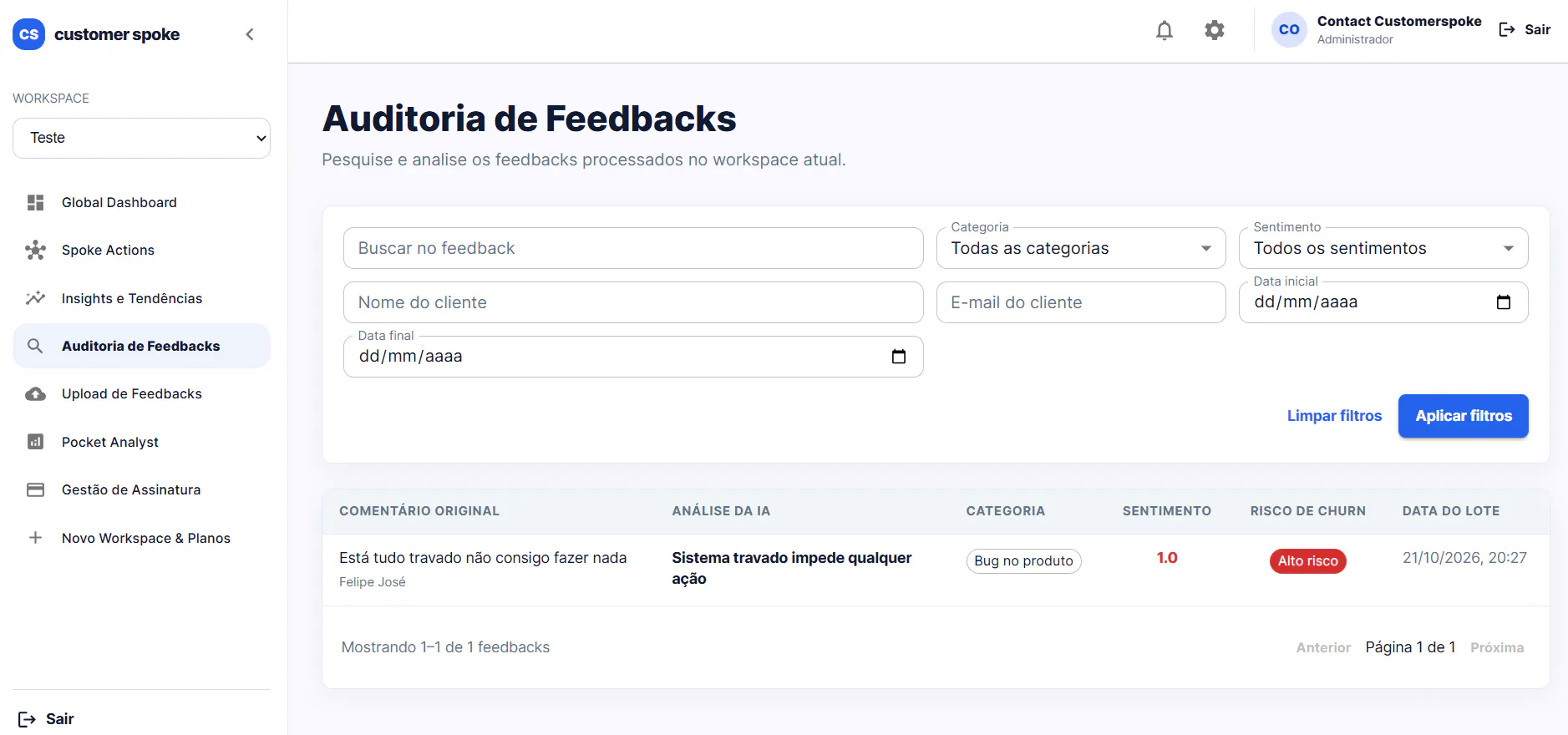Click Sair text at sidebar bottom
The width and height of the screenshot is (1568, 735).
coord(60,719)
